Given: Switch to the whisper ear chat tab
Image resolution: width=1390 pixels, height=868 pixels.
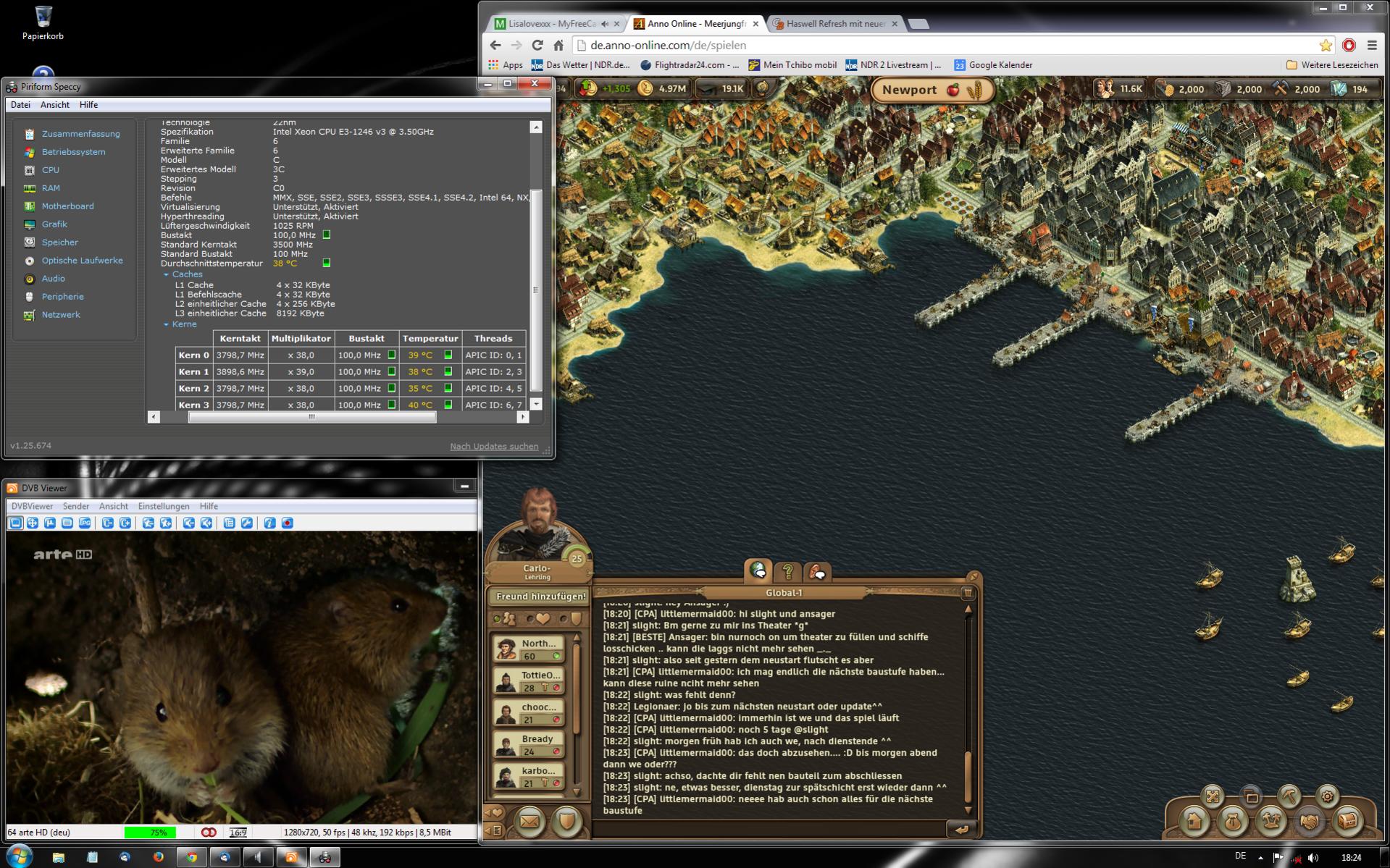Looking at the screenshot, I should 818,572.
